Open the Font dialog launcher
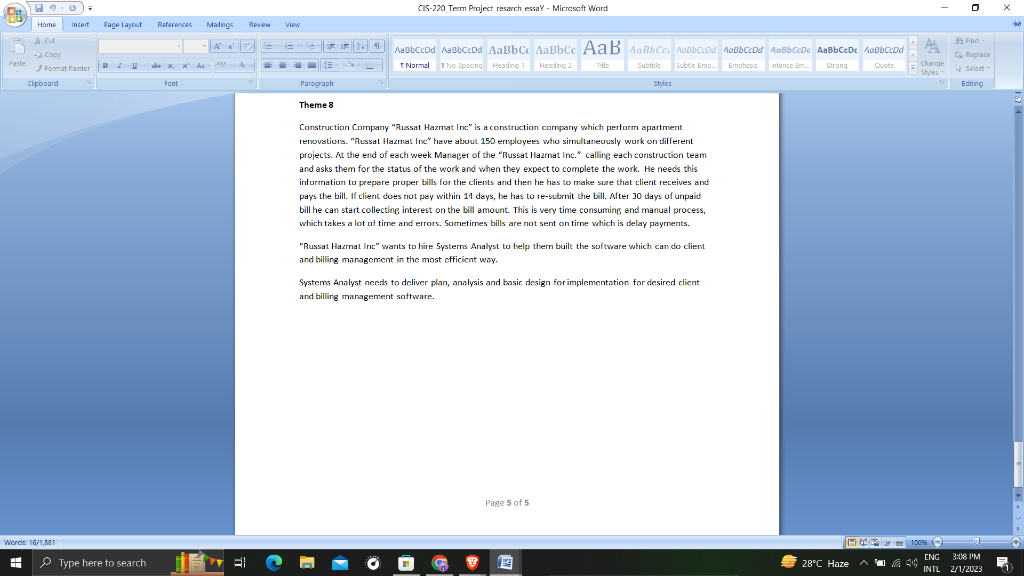 coord(251,84)
